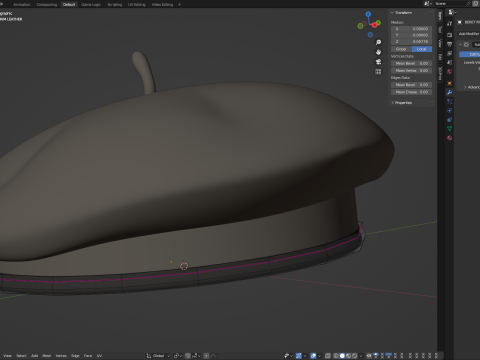Open the pivot point dropdown
Image resolution: width=480 pixels, height=360 pixels.
point(178,356)
